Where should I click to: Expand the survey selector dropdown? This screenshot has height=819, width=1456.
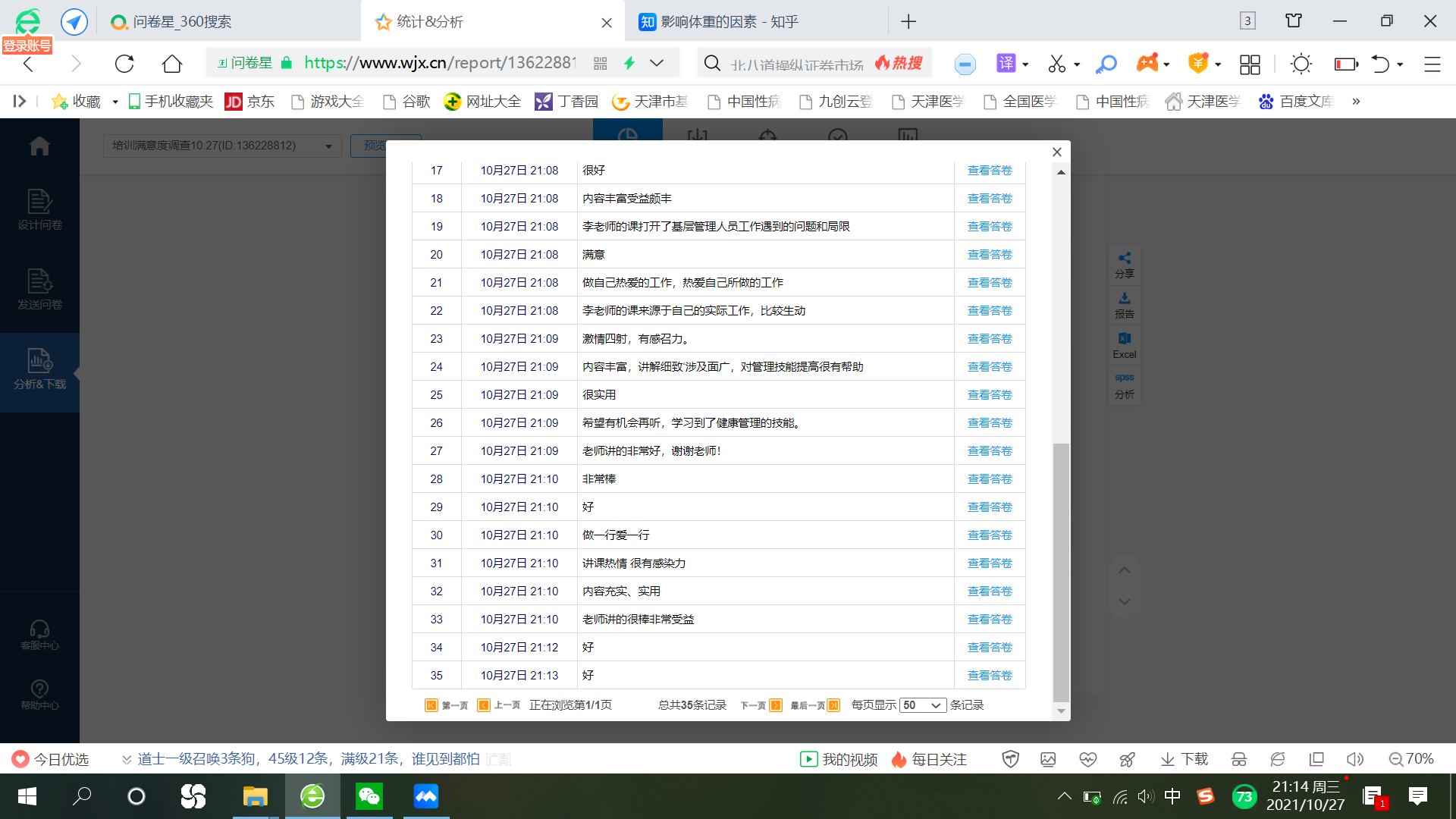(328, 146)
